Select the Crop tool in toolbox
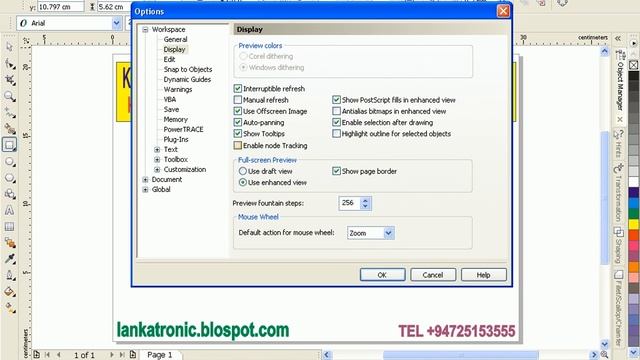640x360 pixels. [9, 80]
